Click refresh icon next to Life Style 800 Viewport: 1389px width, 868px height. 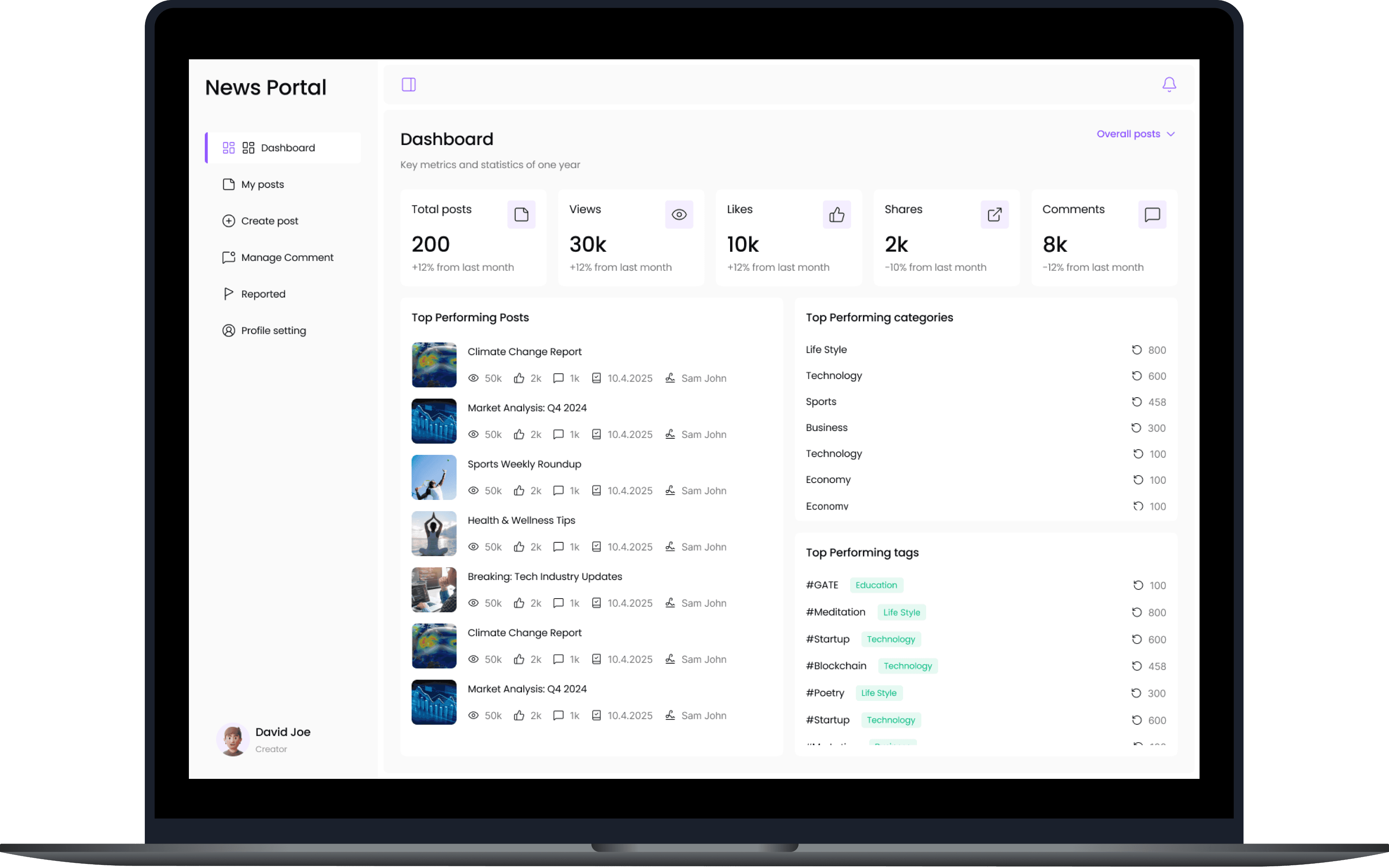1136,350
